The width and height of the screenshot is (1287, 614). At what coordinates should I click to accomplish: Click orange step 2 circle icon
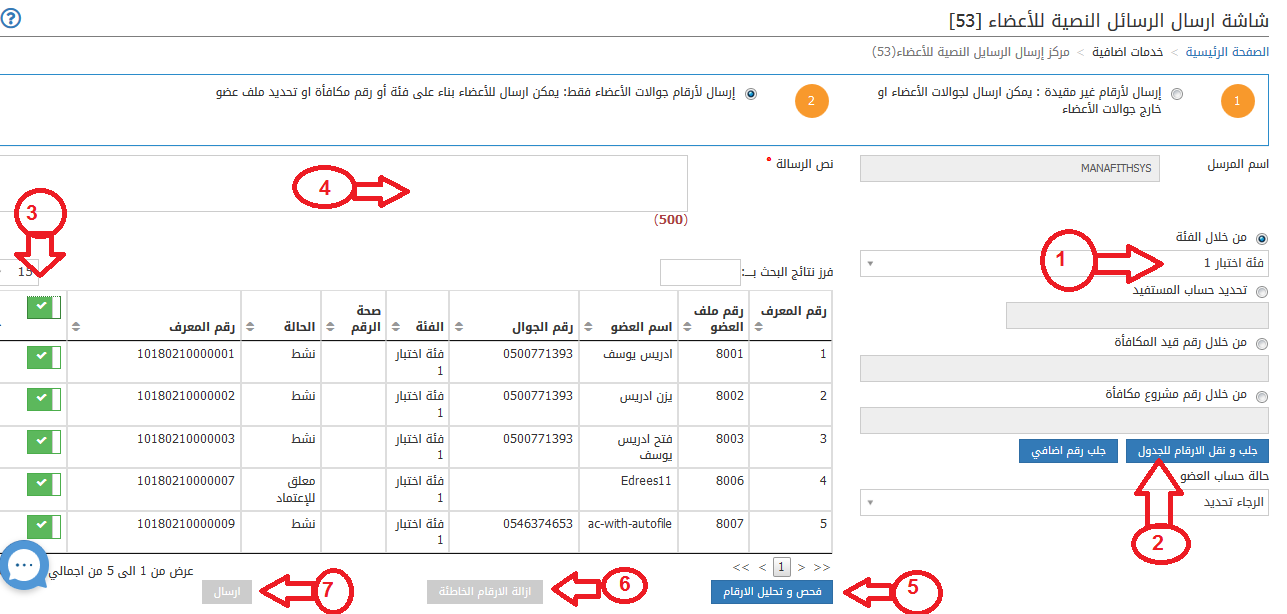coord(811,101)
